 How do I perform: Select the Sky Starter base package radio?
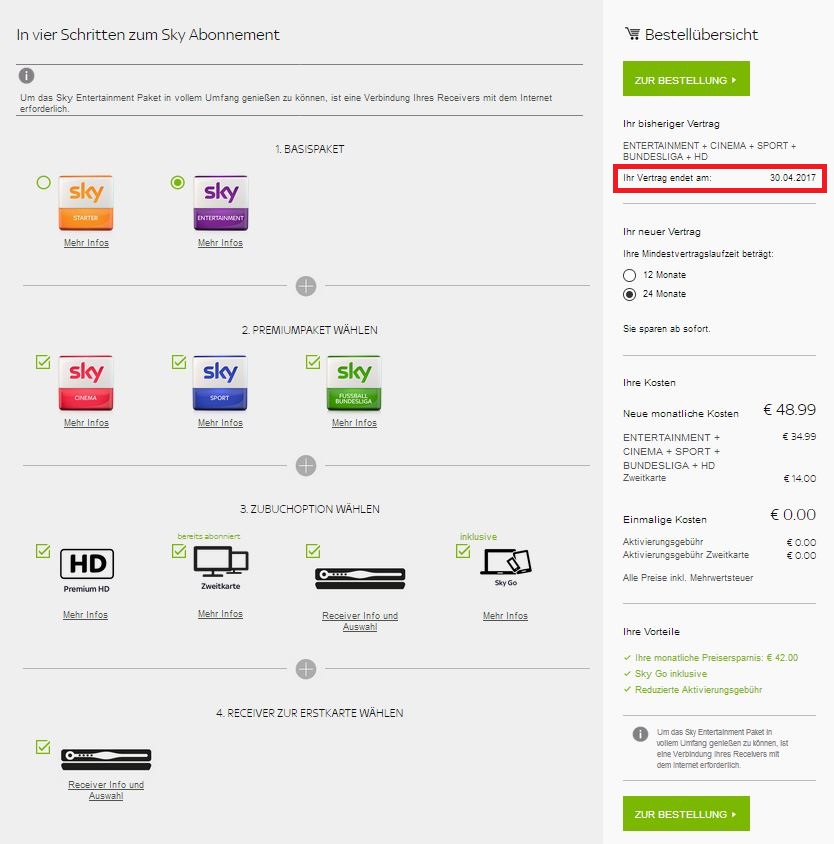click(44, 182)
